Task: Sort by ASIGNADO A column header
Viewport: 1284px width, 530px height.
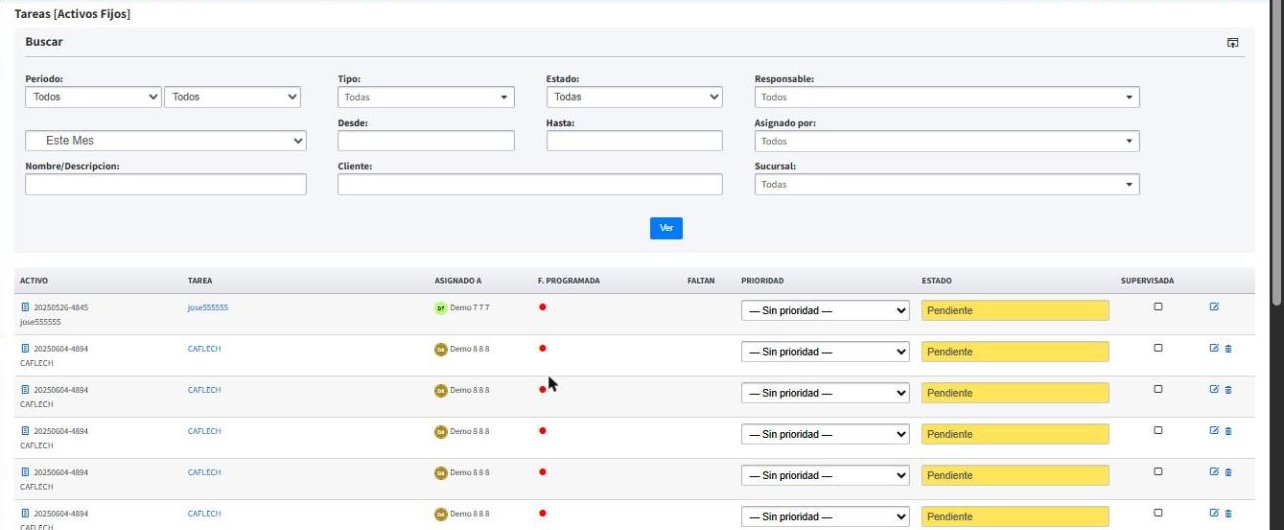Action: tap(458, 281)
